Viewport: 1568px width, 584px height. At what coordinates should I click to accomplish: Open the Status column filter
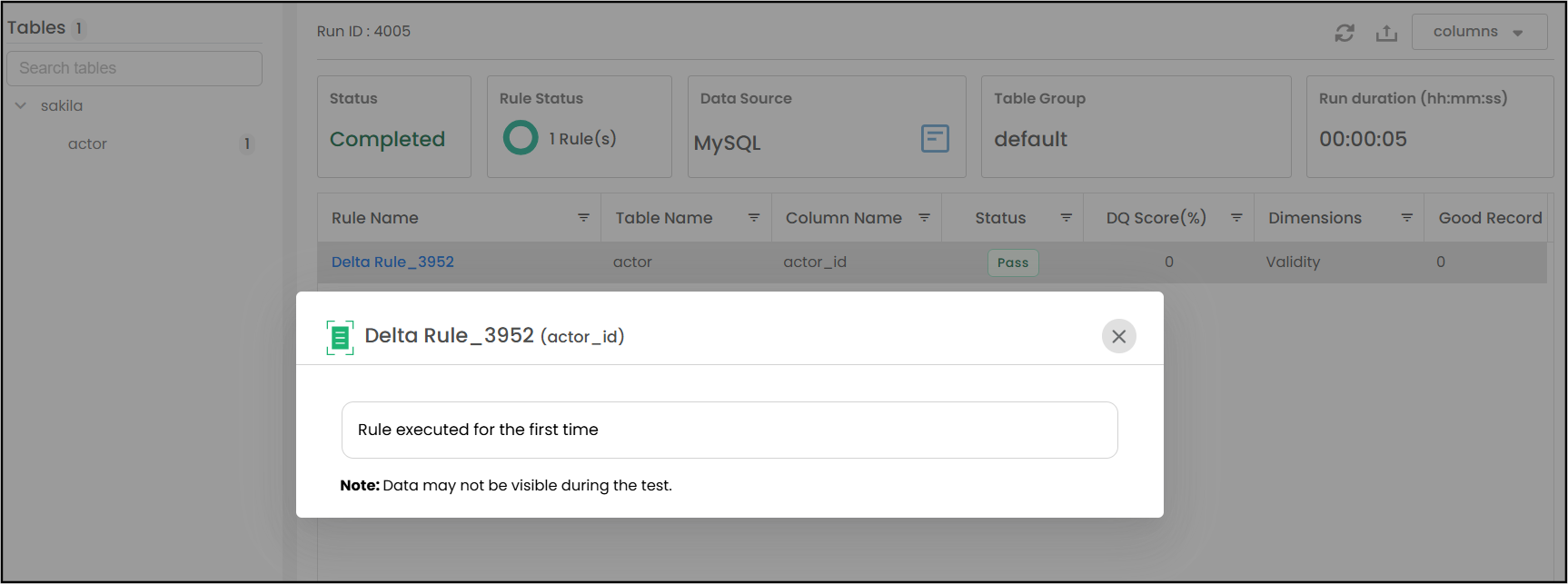1067,218
